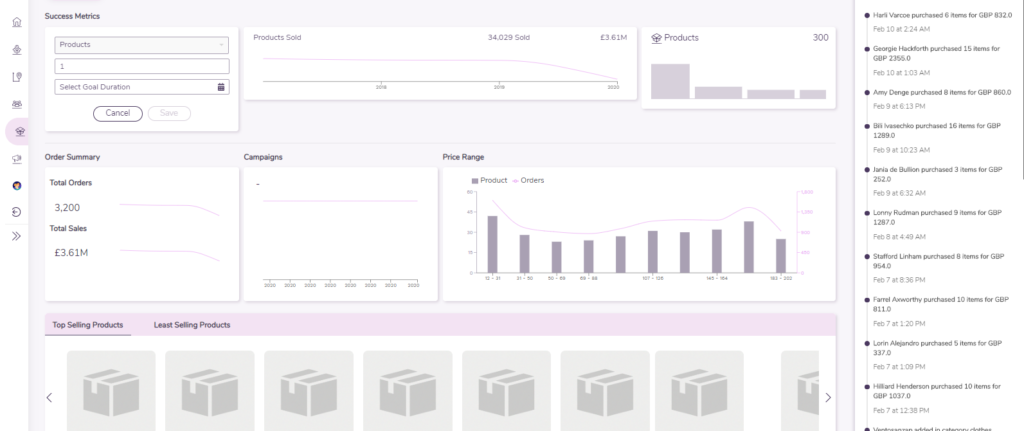Expand the sidebar with double chevron
Viewport: 1024px width, 431px height.
pyautogui.click(x=17, y=237)
